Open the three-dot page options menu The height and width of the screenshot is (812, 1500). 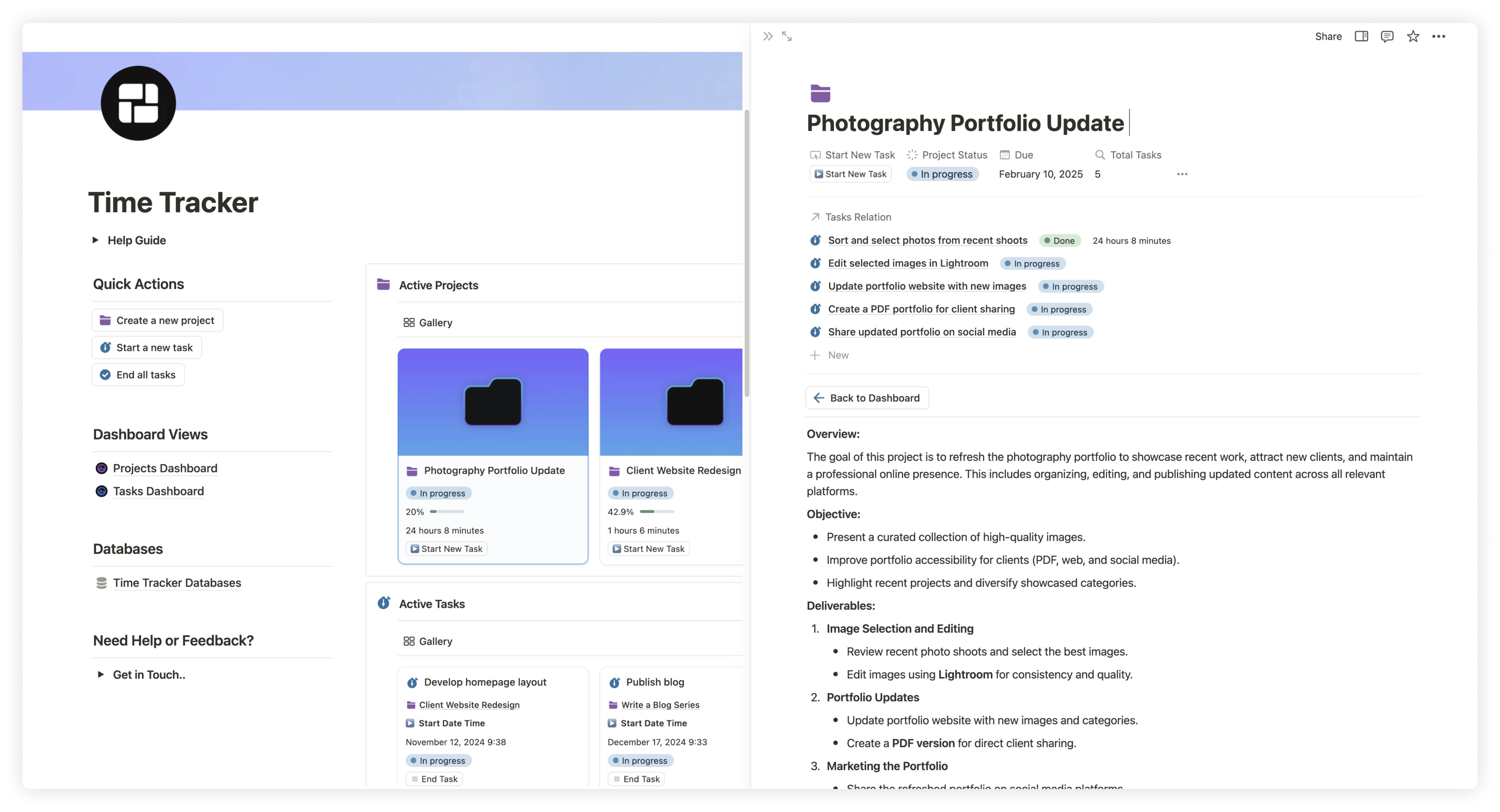coord(1438,36)
